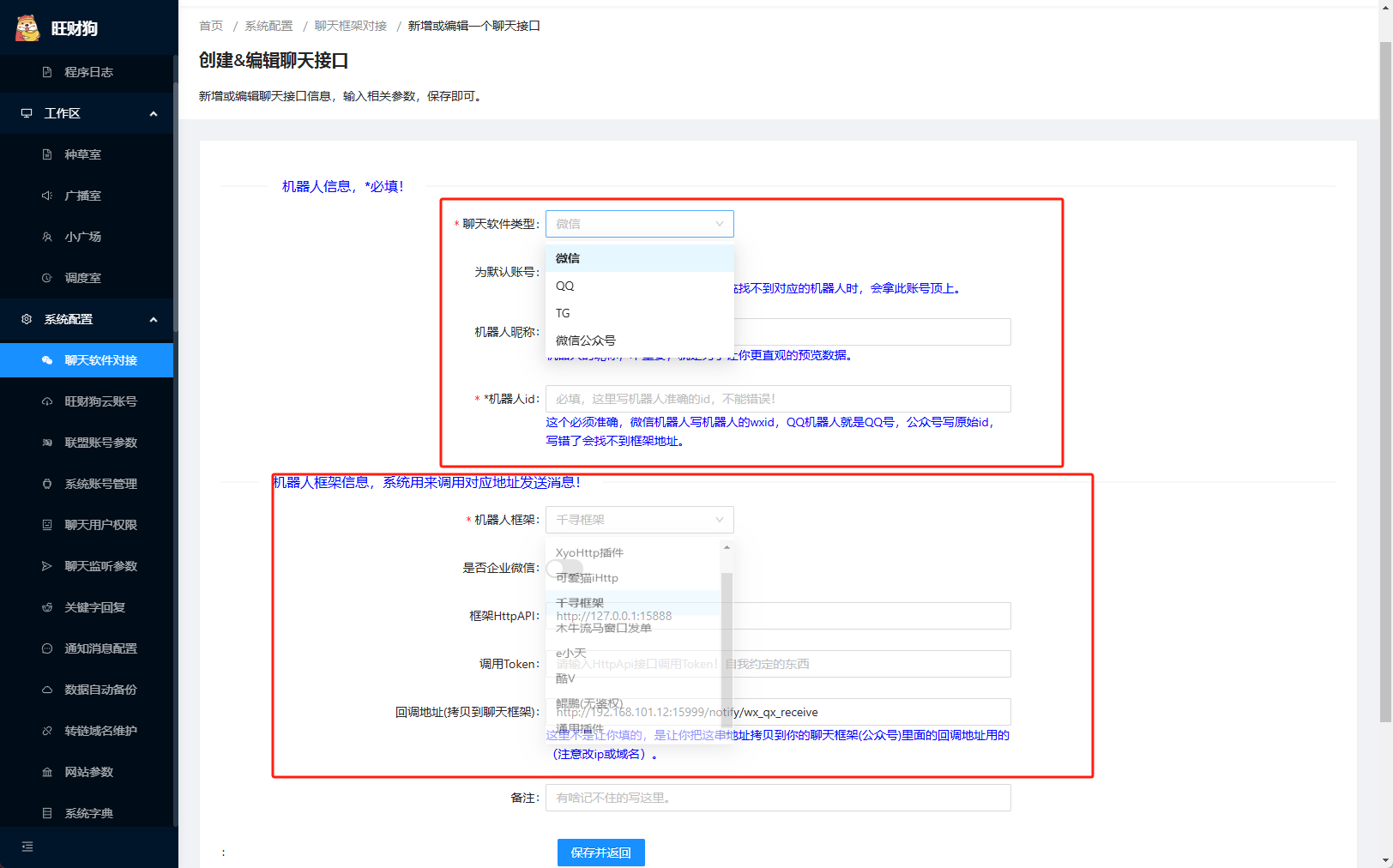Screen dimensions: 1393x868
Task: Click the 机器人信息，*必填！ section heading
Action: coord(343,186)
